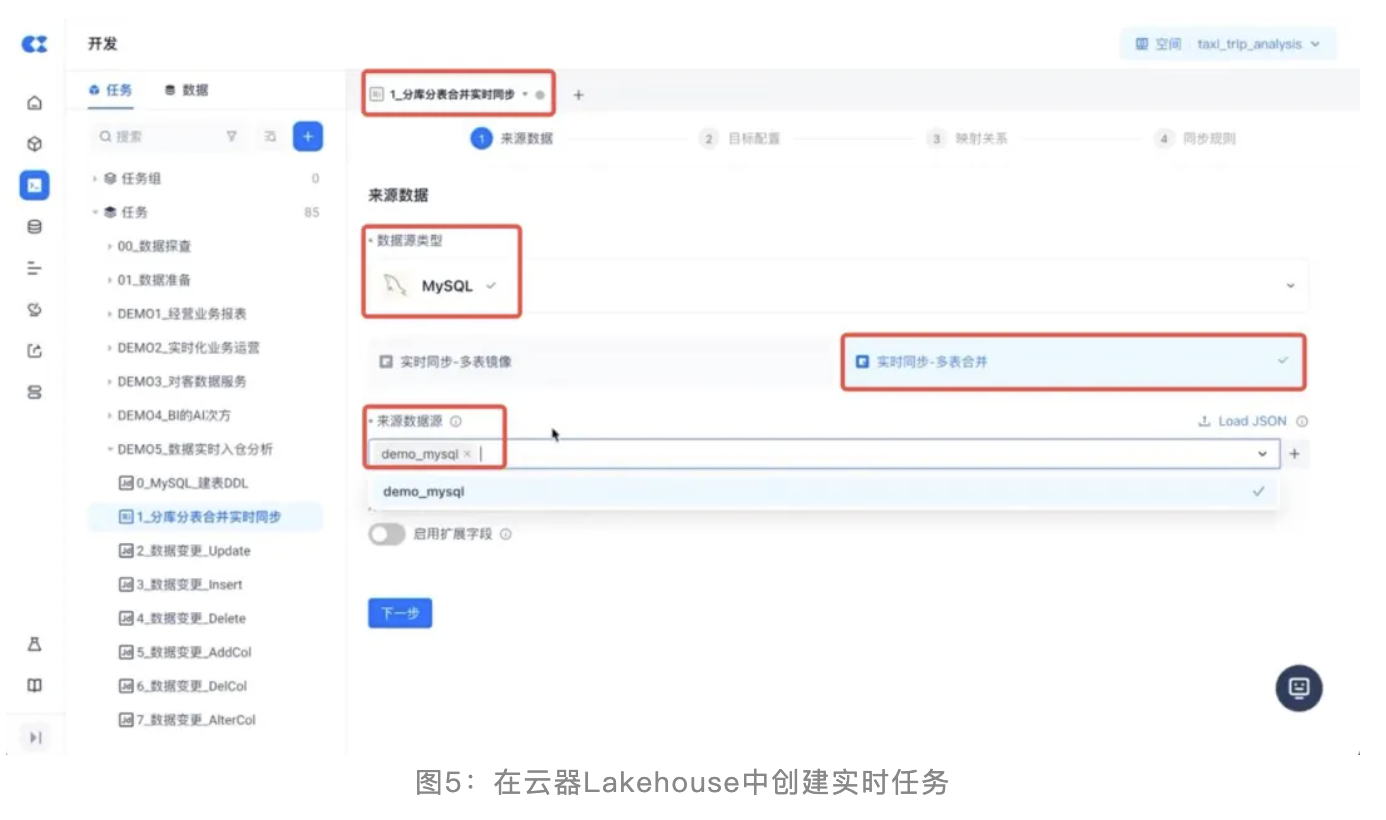Image resolution: width=1386 pixels, height=820 pixels.
Task: Click the filter icon beside search box
Action: [232, 137]
